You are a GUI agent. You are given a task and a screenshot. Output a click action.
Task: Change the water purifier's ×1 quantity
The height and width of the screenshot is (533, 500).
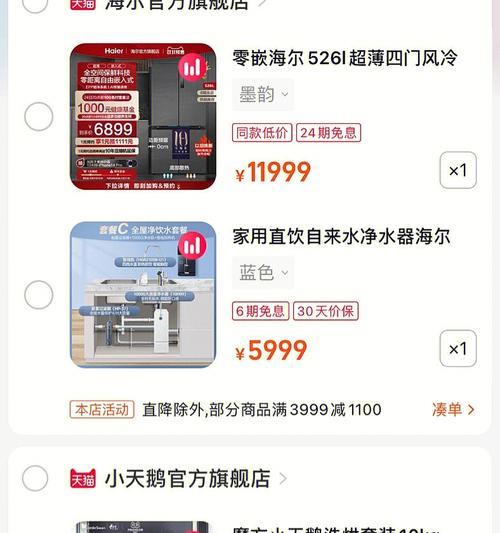click(x=458, y=348)
